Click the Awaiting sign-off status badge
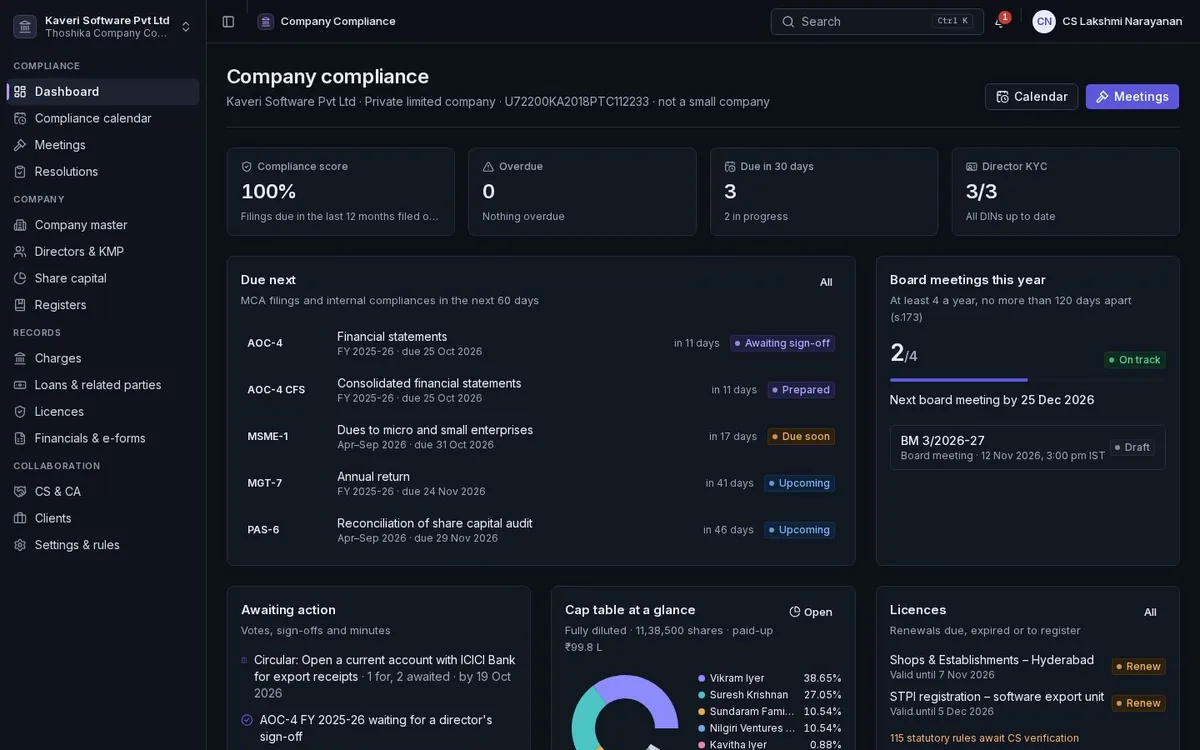 point(782,343)
